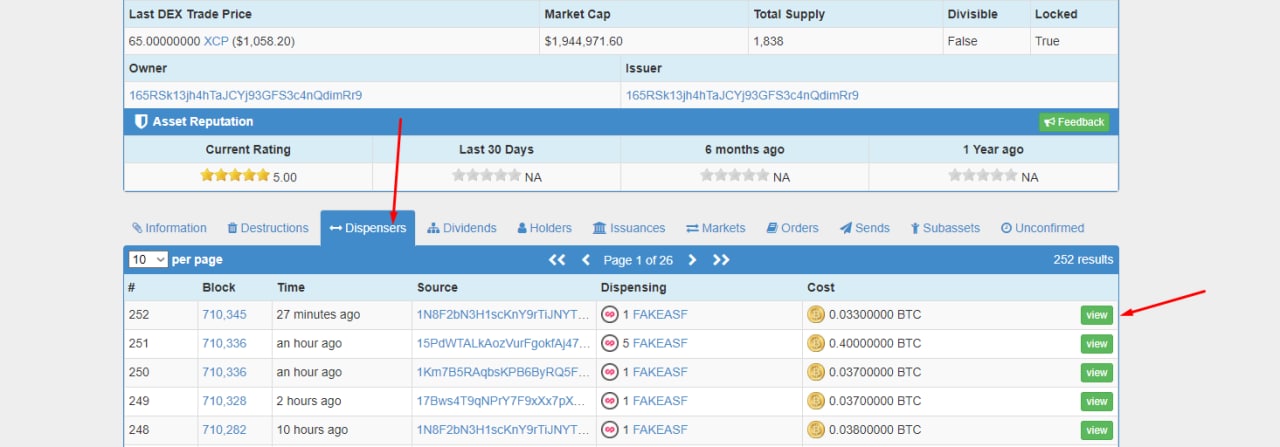Switch to the Holders tab
Image resolution: width=1280 pixels, height=447 pixels.
(x=544, y=228)
